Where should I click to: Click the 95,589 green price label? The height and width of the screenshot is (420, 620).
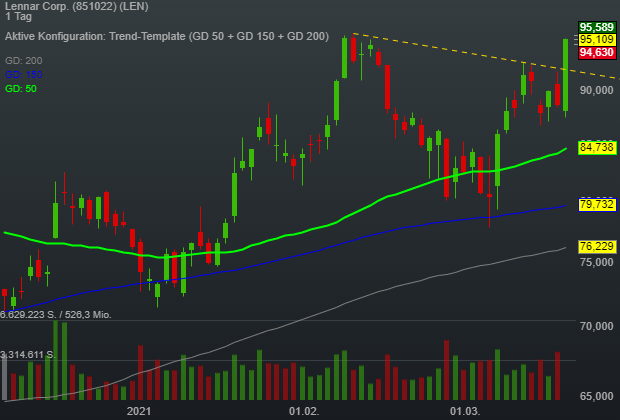597,27
